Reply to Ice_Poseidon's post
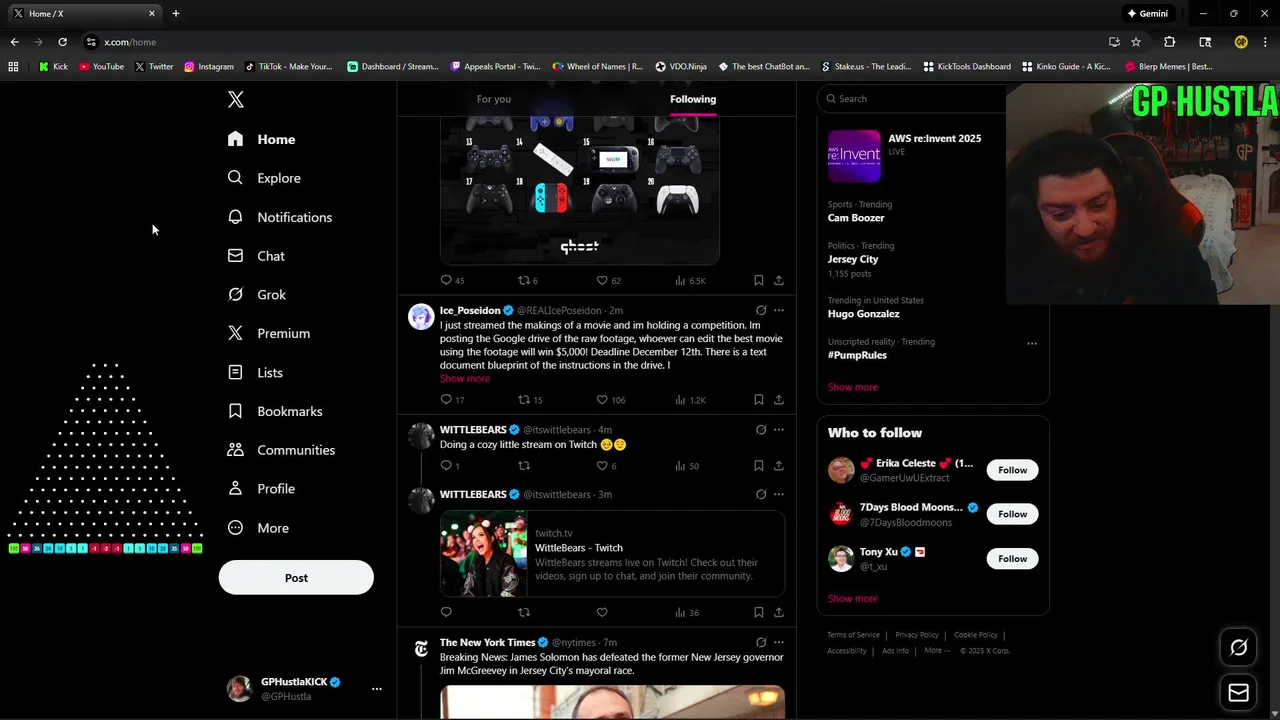The image size is (1280, 720). [x=447, y=400]
